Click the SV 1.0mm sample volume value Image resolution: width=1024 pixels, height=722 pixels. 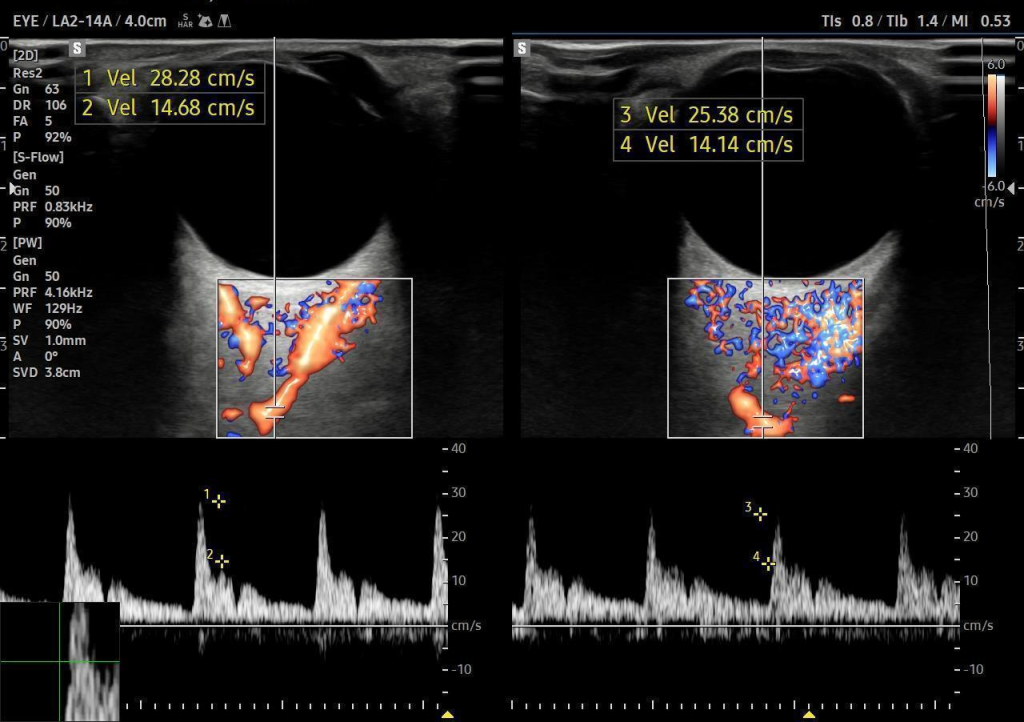pyautogui.click(x=49, y=340)
